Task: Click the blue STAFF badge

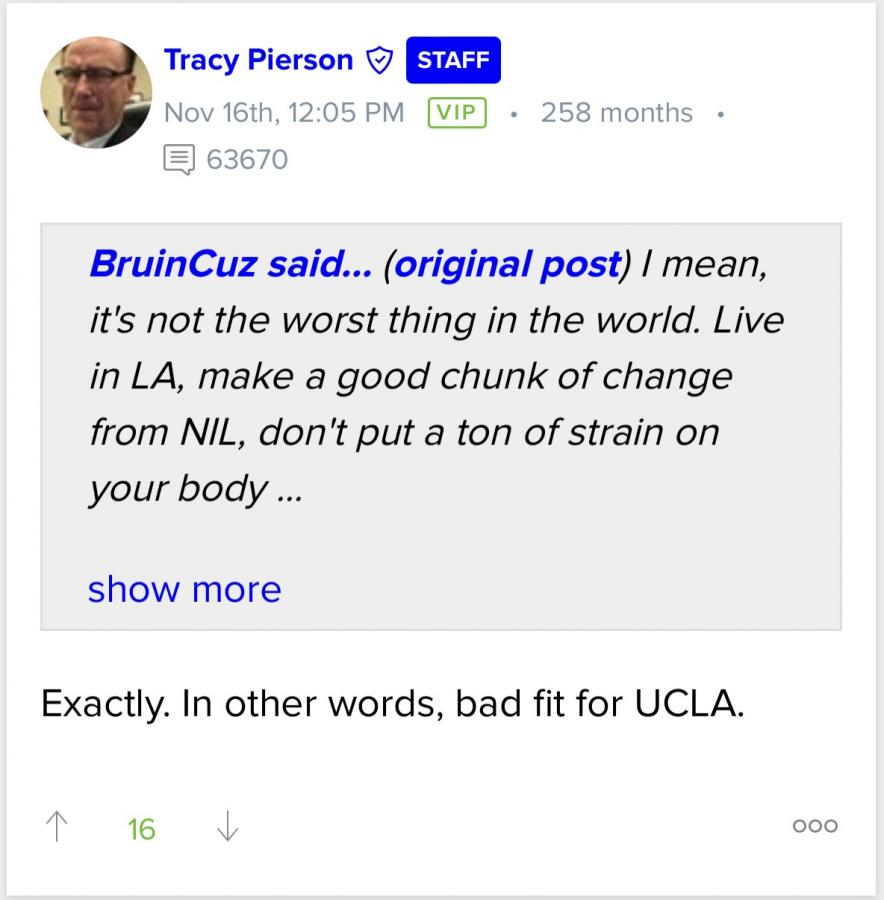Action: [x=453, y=60]
